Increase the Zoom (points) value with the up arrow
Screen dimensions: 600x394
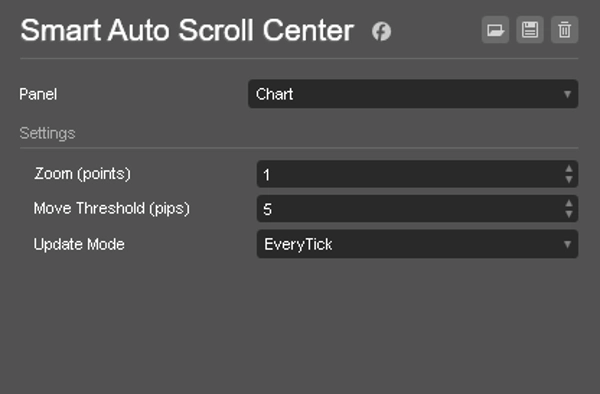click(x=569, y=169)
